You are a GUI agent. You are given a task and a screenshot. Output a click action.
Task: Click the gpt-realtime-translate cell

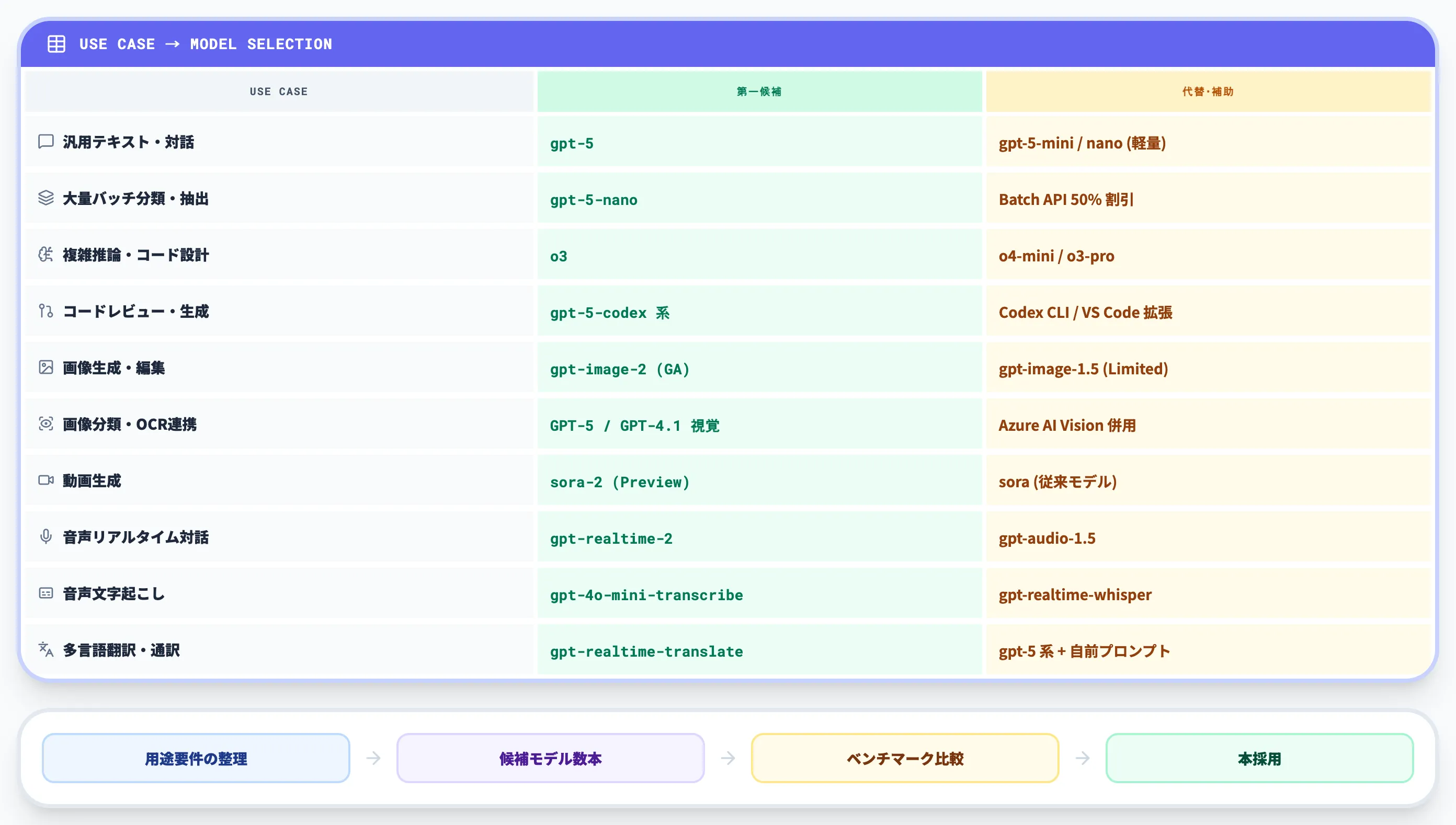[759, 650]
